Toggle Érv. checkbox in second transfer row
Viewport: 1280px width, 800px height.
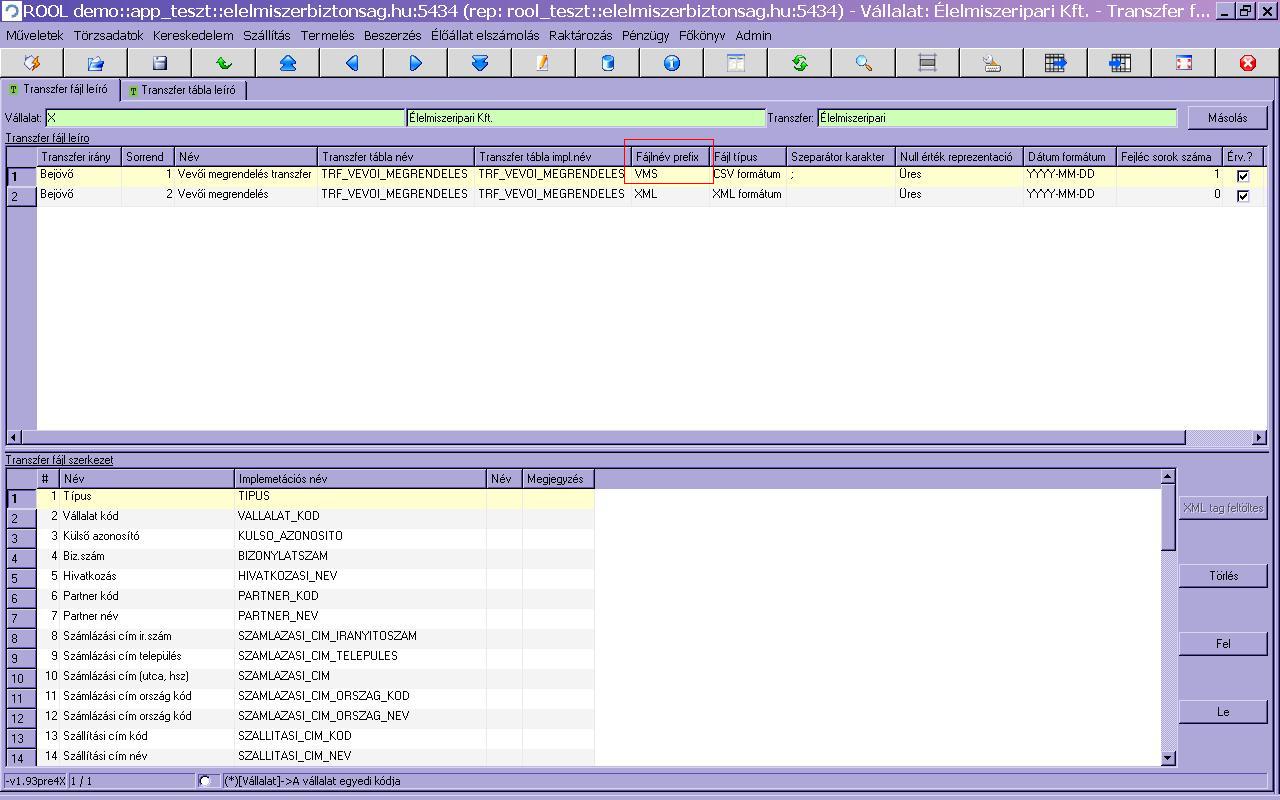(x=1242, y=196)
